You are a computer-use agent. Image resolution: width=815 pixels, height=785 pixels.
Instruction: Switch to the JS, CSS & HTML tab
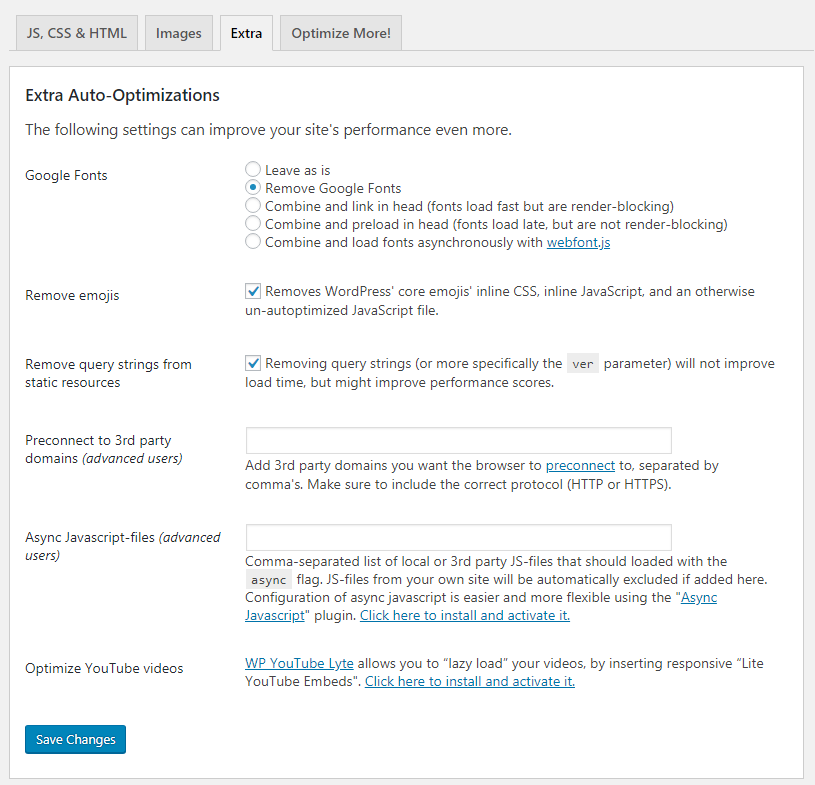76,33
